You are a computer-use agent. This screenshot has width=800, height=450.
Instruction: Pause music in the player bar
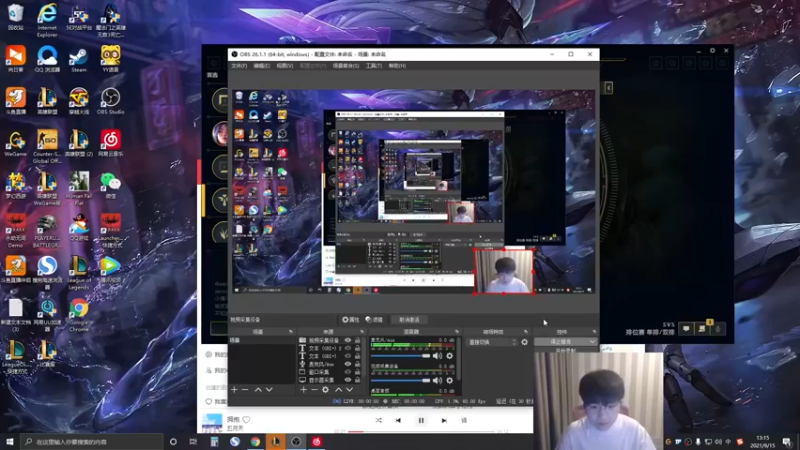coord(421,420)
